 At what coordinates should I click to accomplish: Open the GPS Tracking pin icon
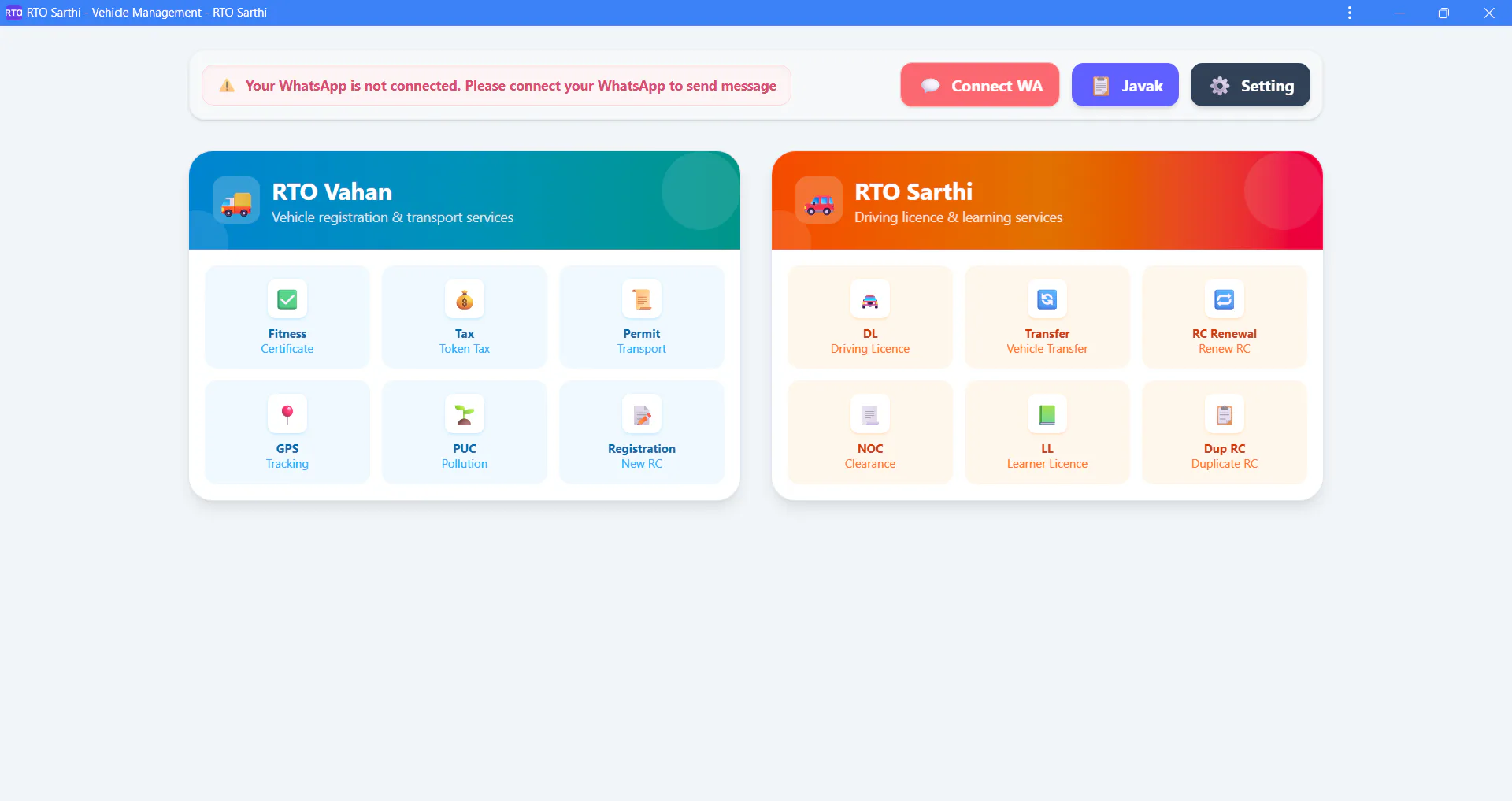287,414
